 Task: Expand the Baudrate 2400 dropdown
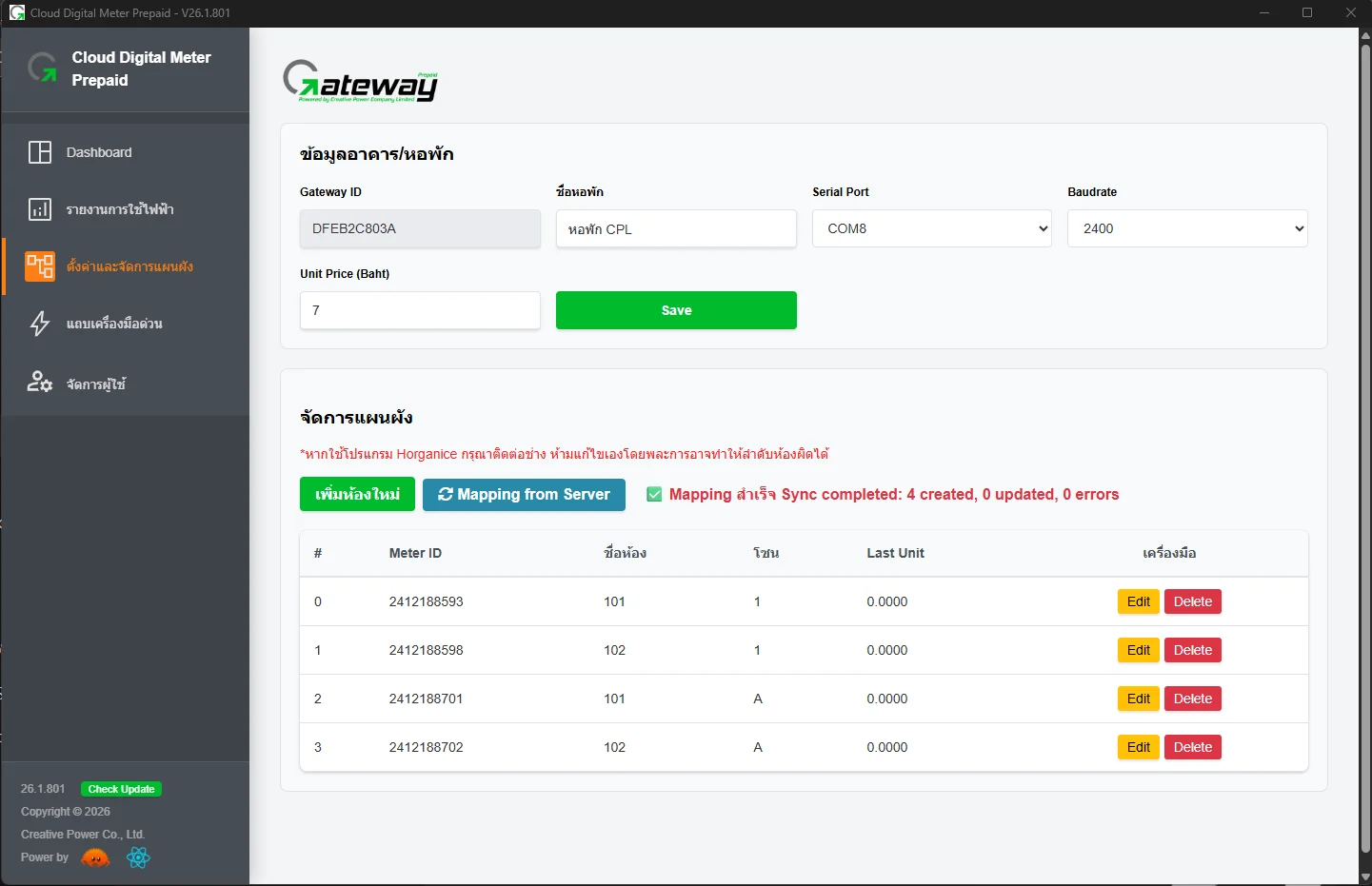pos(1187,228)
